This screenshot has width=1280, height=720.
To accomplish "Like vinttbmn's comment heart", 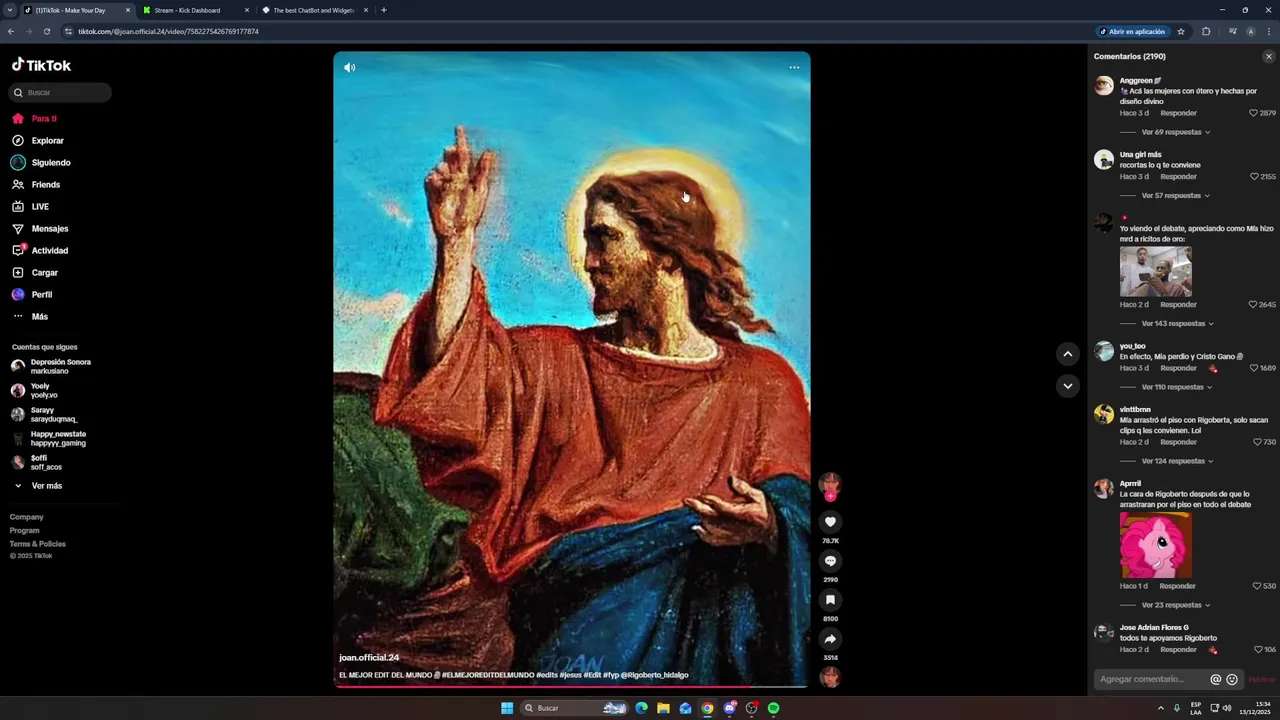I will [x=1257, y=442].
